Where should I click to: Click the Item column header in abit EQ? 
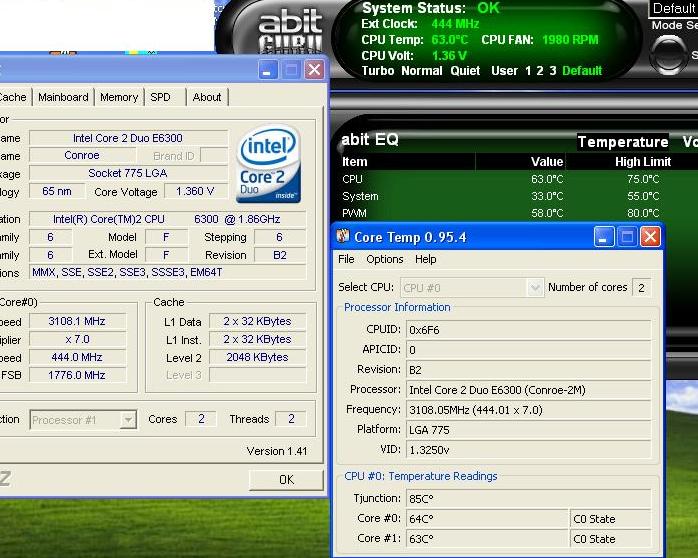point(355,162)
